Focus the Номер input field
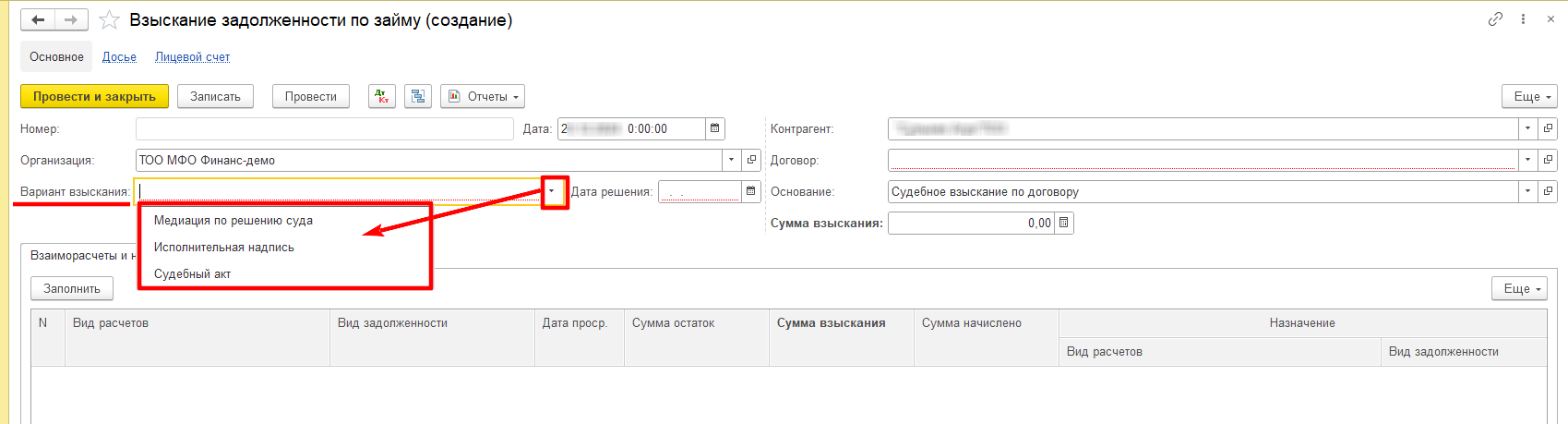The height and width of the screenshot is (424, 1568). (324, 128)
